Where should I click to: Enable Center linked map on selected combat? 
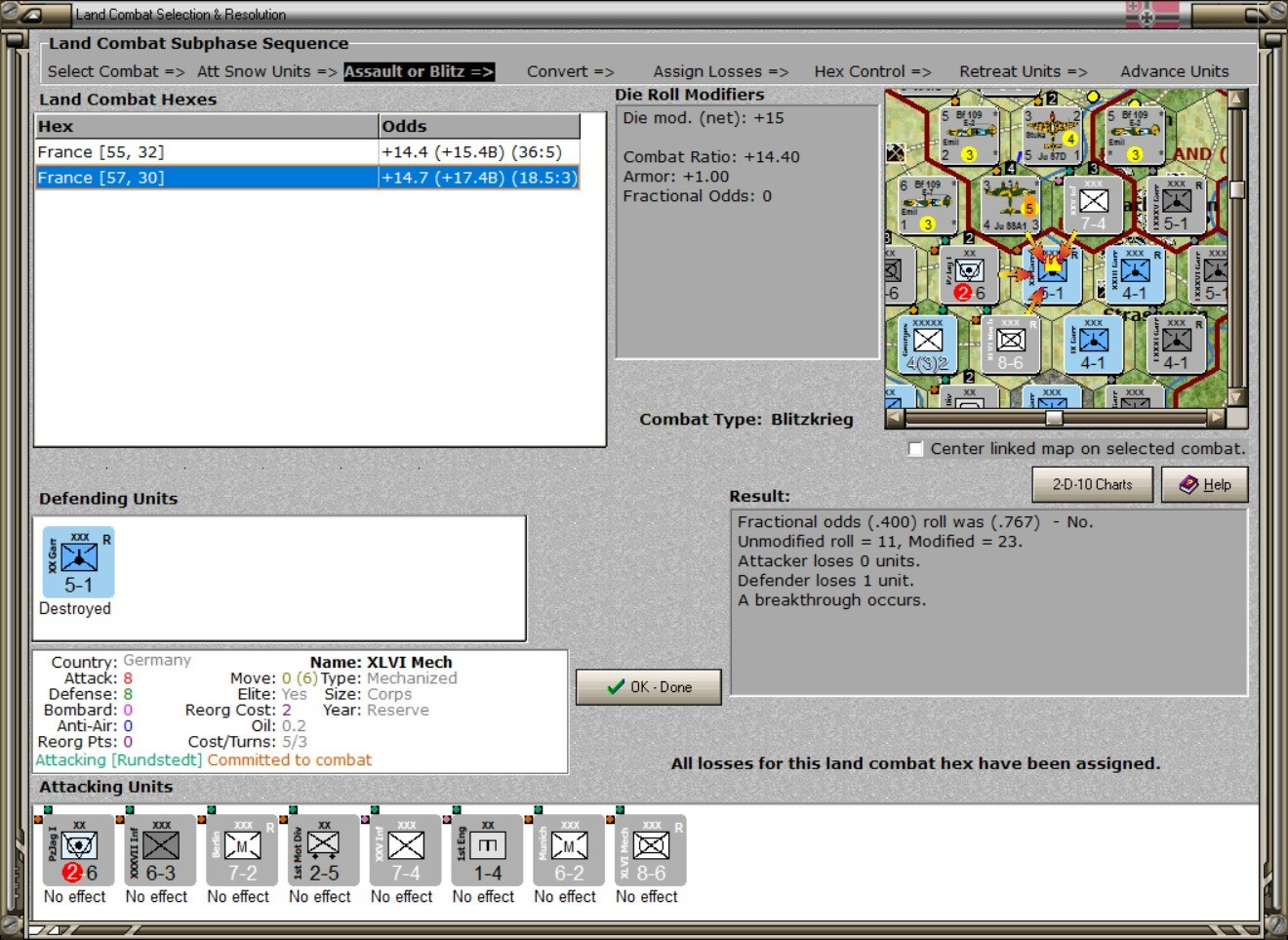click(915, 449)
